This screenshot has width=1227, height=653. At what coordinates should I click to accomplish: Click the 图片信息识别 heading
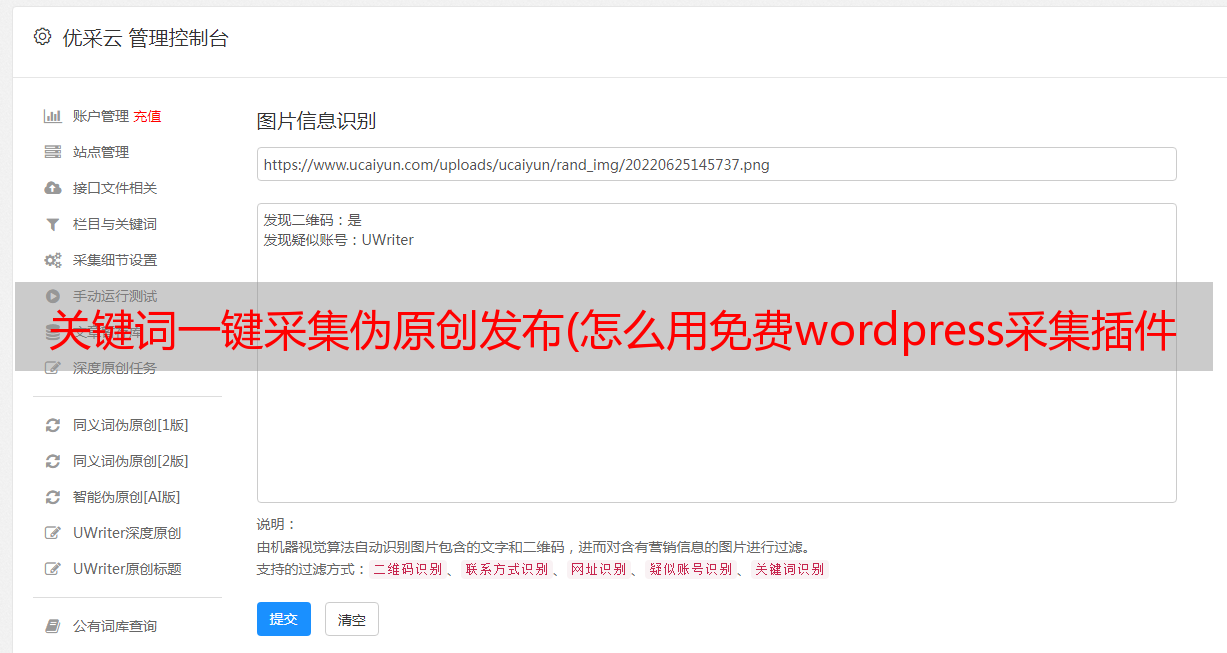click(x=316, y=121)
